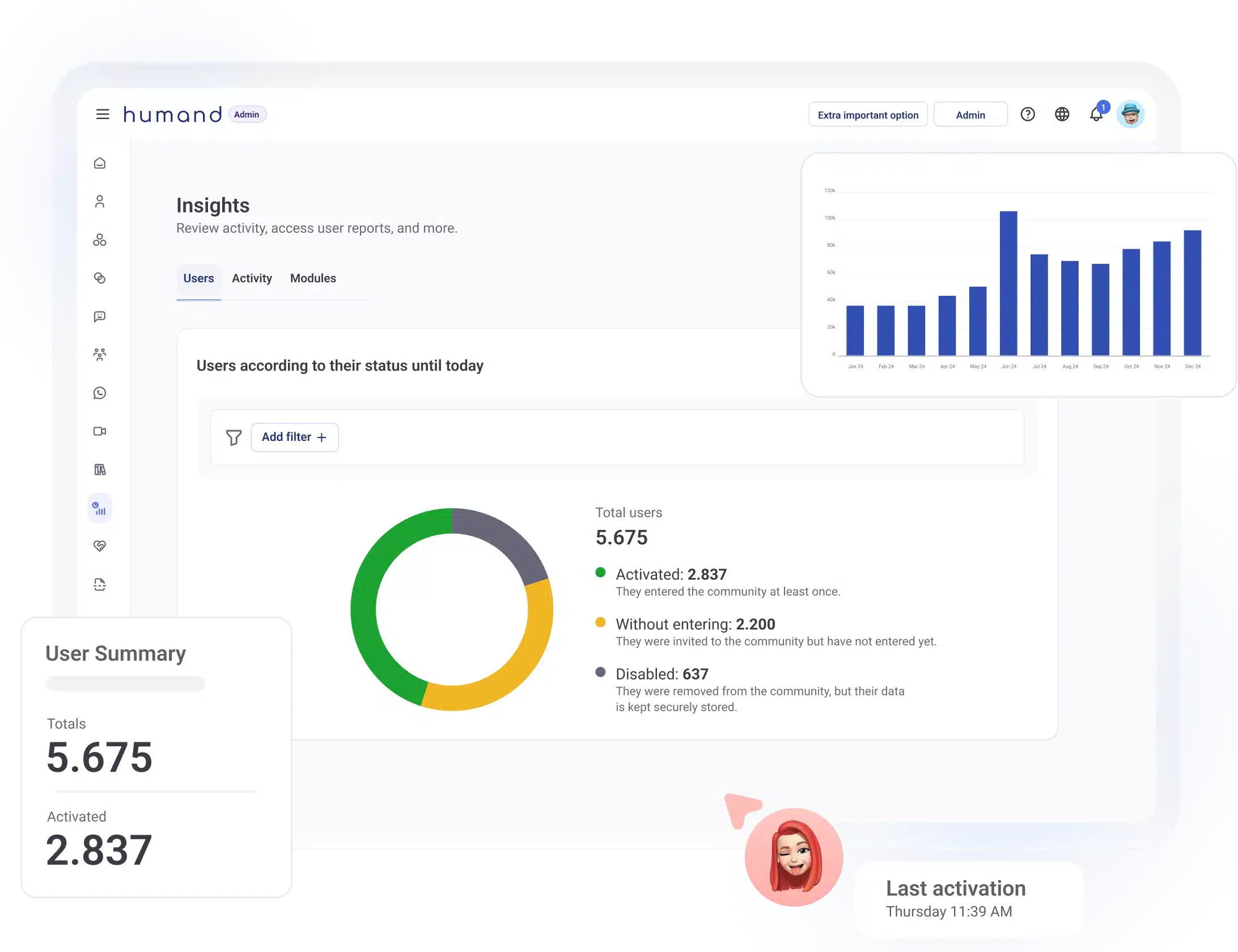This screenshot has height=952, width=1238.
Task: Click the filter funnel icon
Action: tap(234, 437)
